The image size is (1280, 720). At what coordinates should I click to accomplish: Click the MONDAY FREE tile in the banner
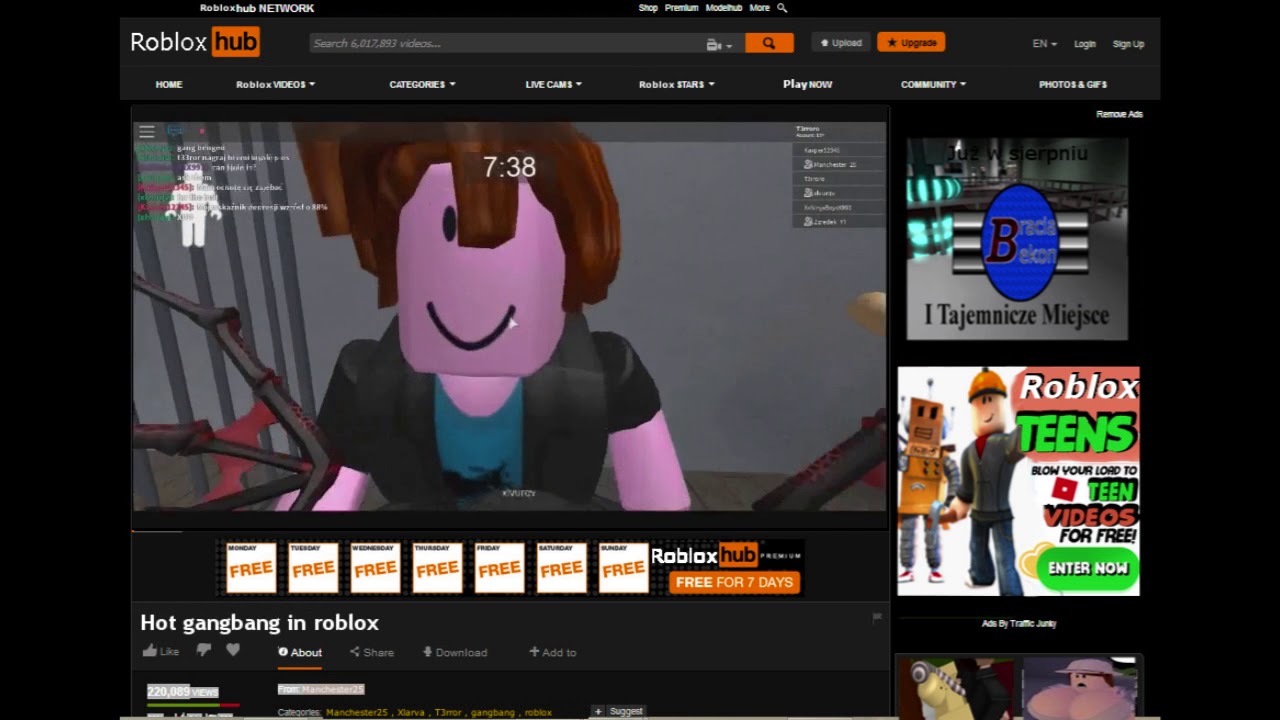[x=250, y=567]
